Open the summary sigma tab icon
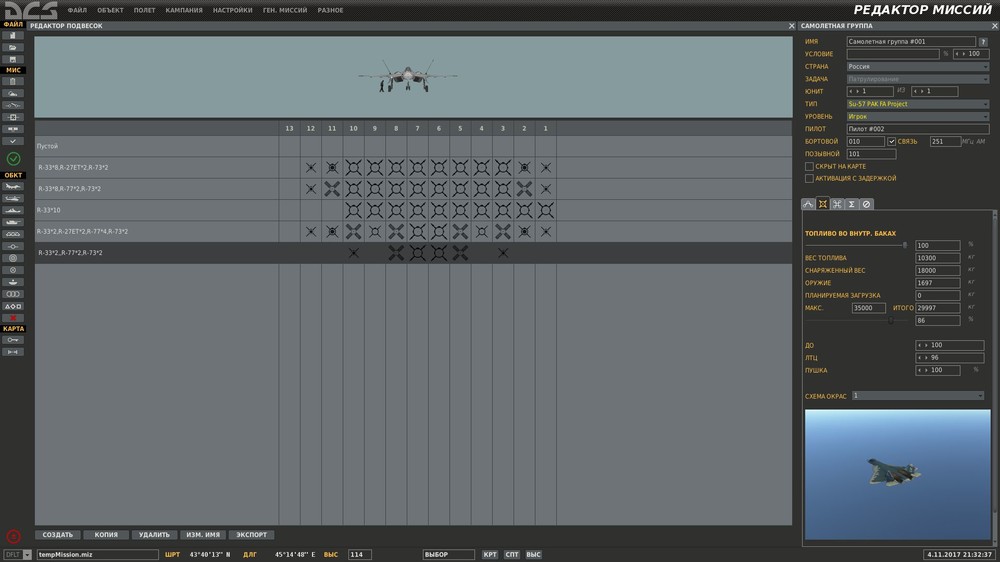1000x562 pixels. click(x=851, y=204)
